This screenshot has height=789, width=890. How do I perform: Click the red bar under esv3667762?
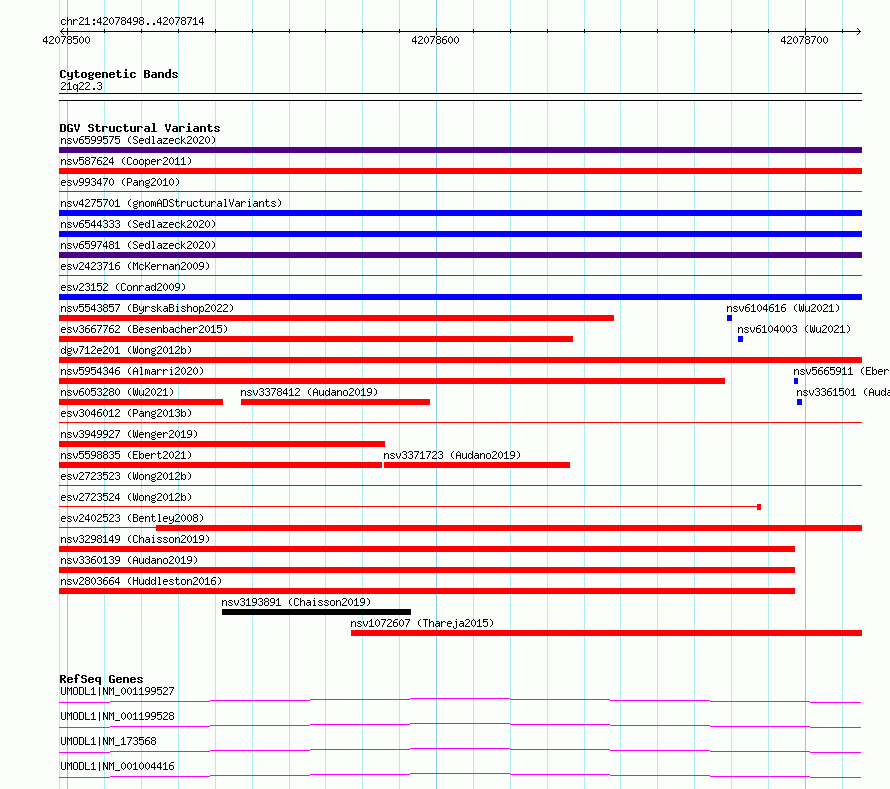click(316, 339)
